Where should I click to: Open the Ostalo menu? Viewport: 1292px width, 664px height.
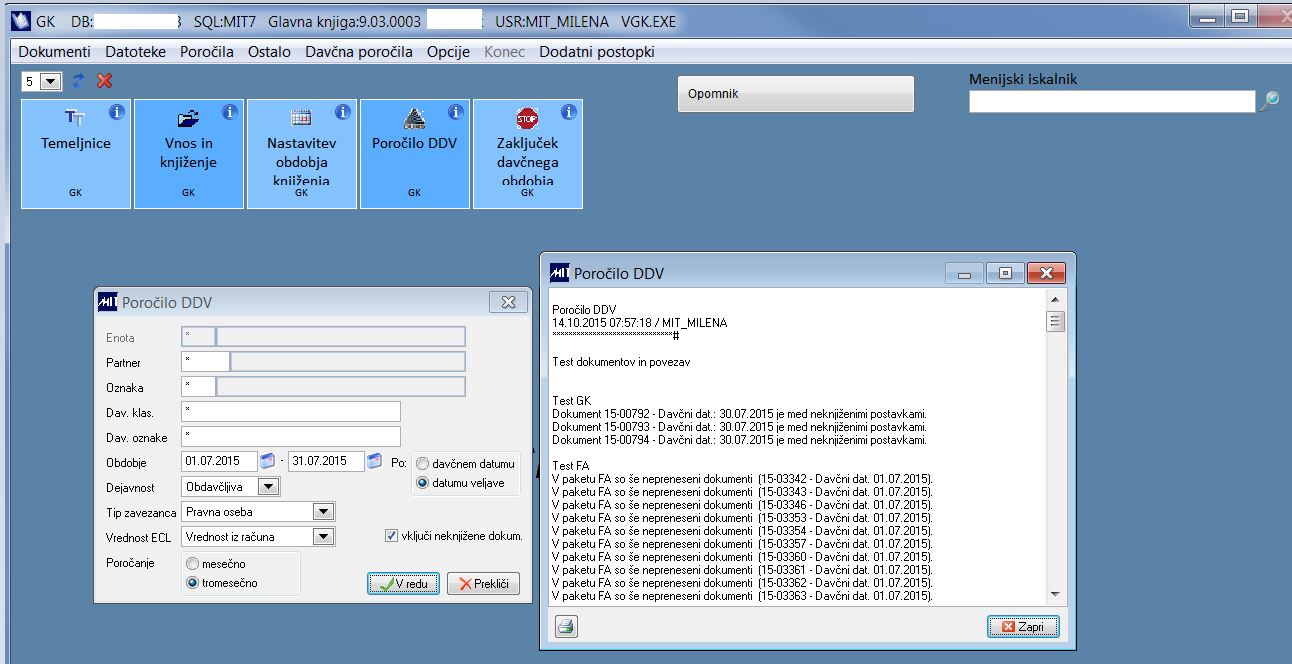[270, 52]
